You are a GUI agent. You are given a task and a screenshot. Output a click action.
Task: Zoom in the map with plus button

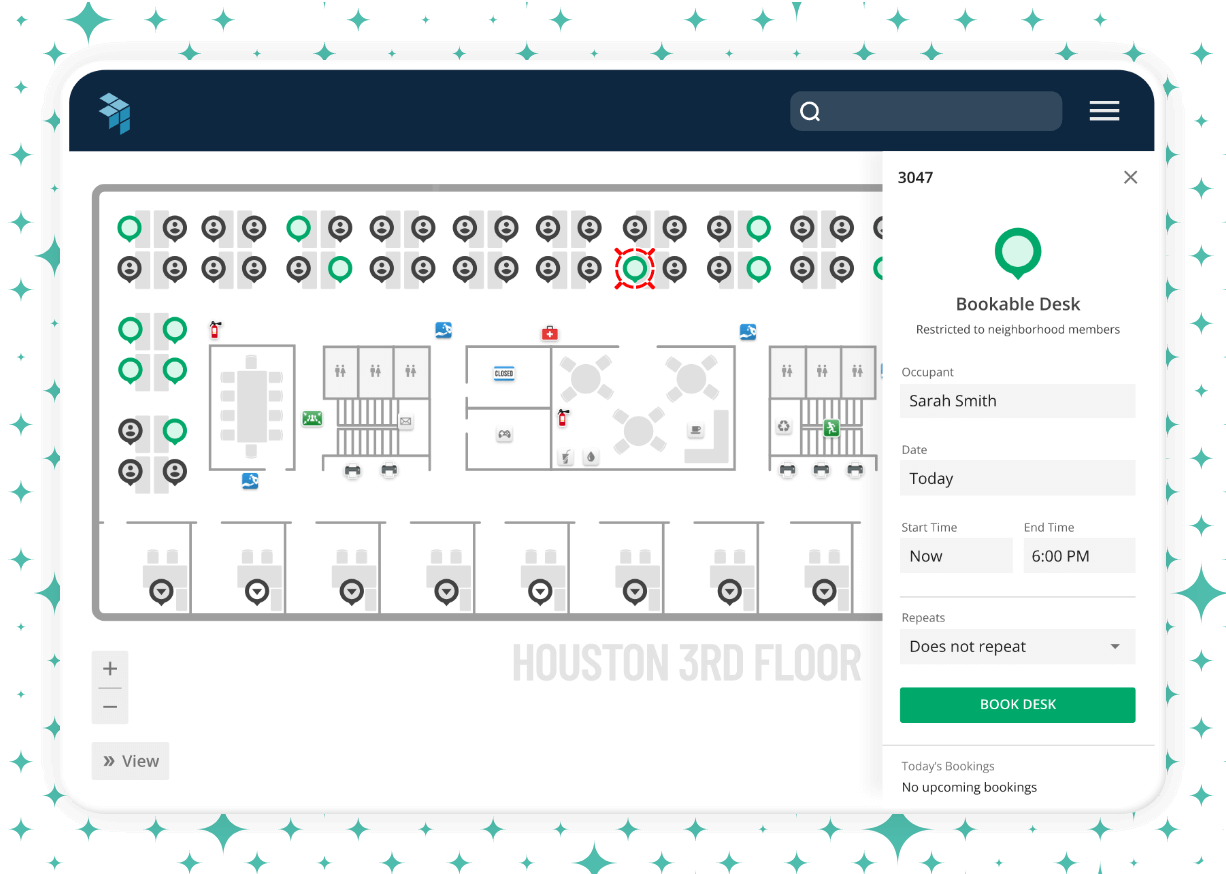click(110, 669)
